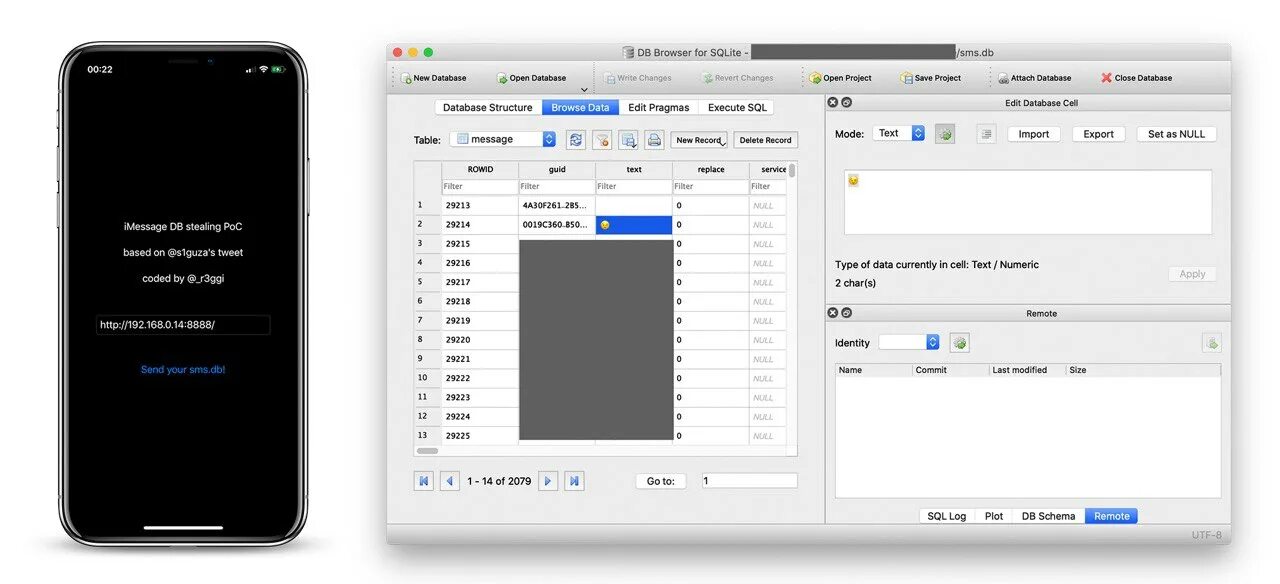Switch to the DB Schema tab
The height and width of the screenshot is (584, 1280).
1048,516
